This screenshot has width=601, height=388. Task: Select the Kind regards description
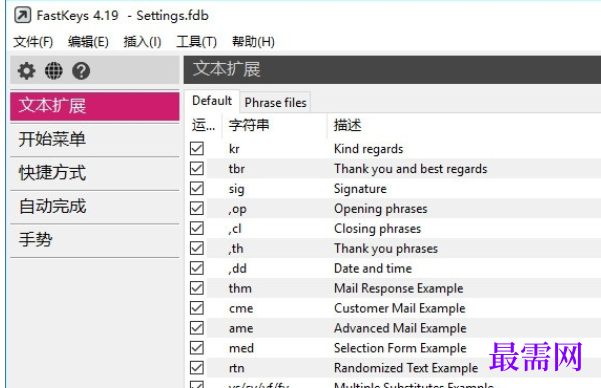(368, 149)
